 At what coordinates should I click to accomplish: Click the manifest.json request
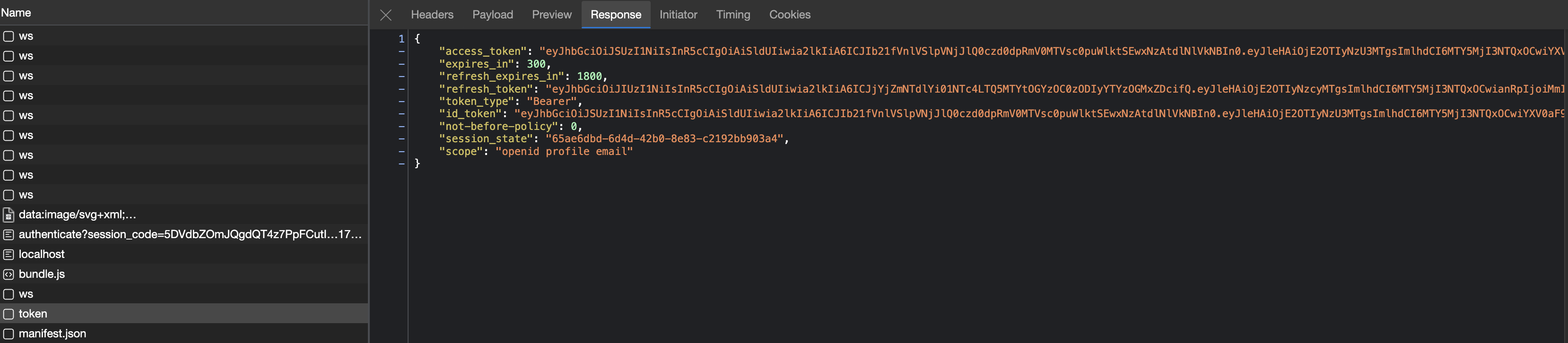pos(52,333)
